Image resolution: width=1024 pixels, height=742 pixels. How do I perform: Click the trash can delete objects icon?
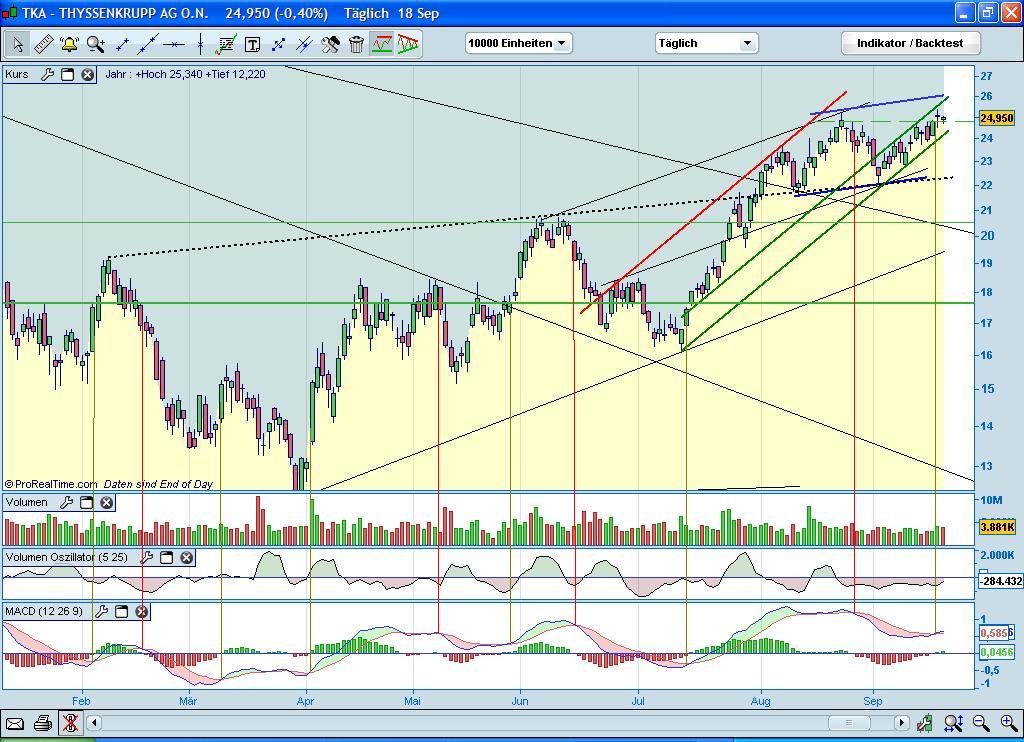point(356,44)
